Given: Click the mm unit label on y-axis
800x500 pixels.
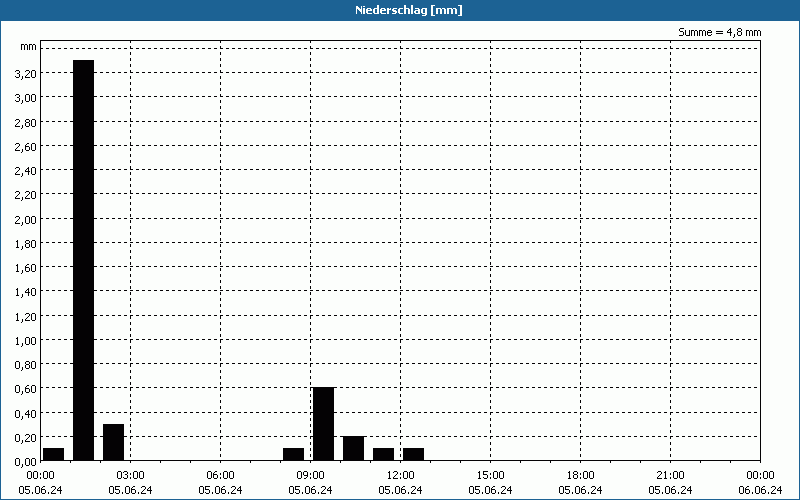Looking at the screenshot, I should (x=29, y=47).
